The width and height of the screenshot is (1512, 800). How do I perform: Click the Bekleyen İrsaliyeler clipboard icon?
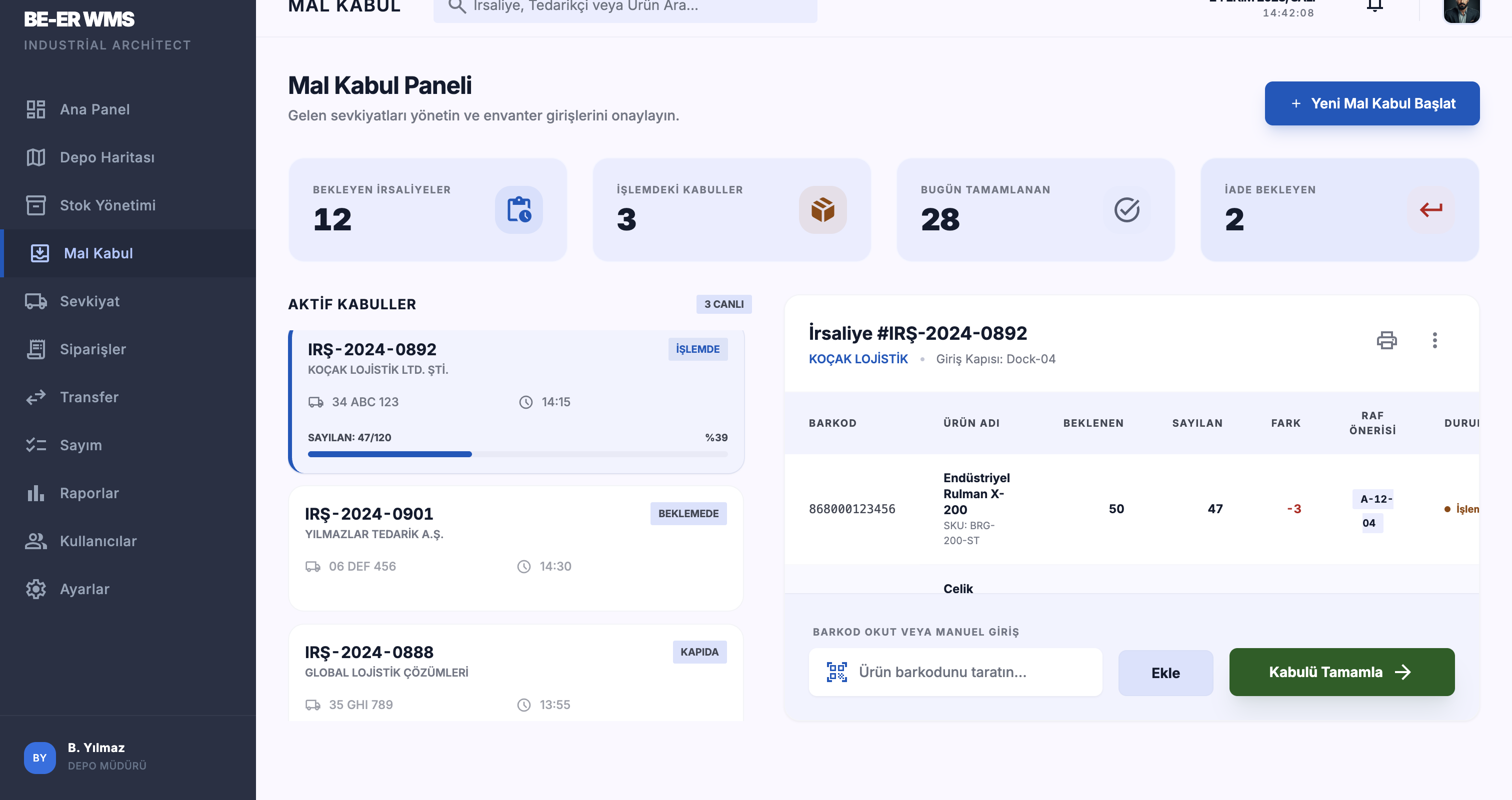tap(519, 210)
